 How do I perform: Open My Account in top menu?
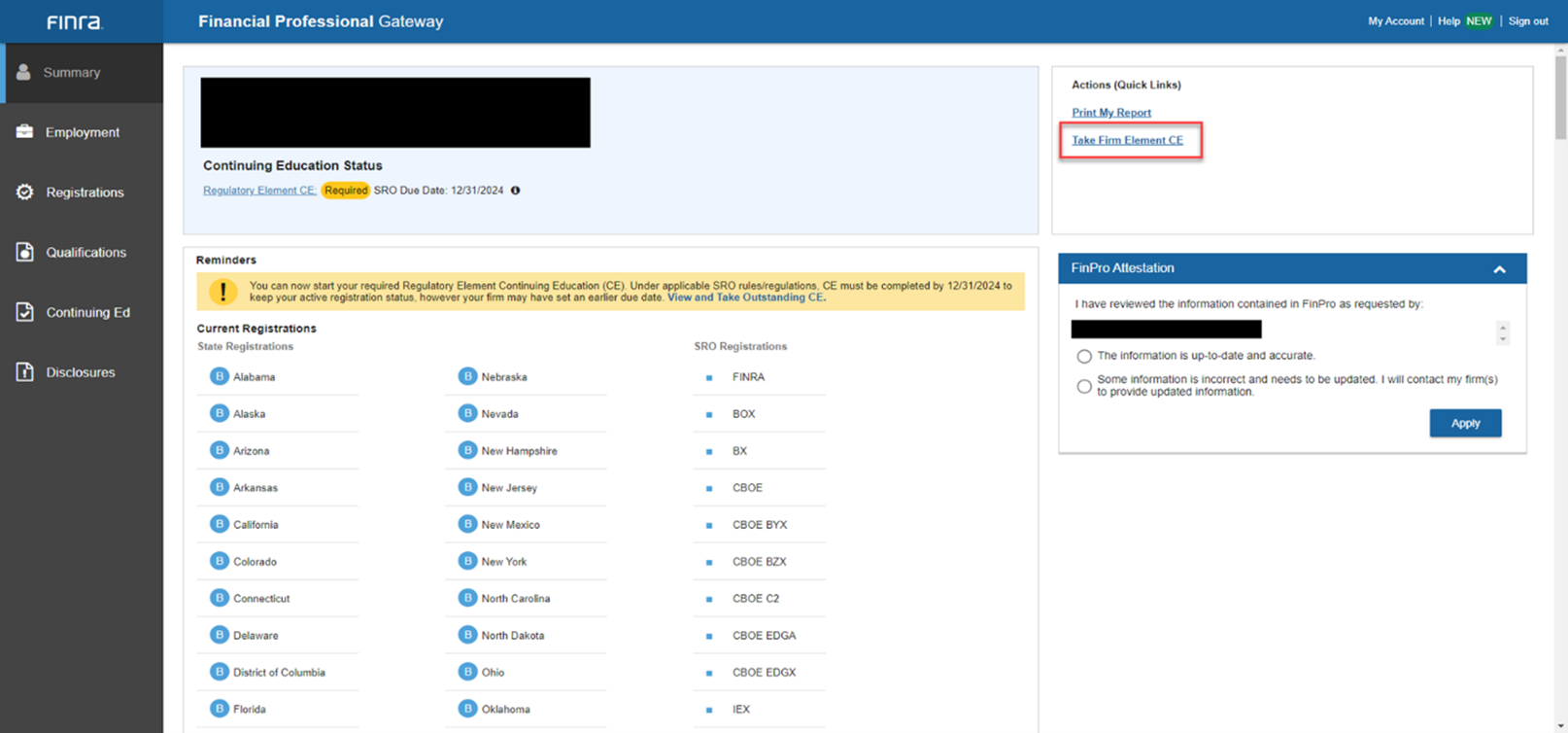tap(1395, 21)
